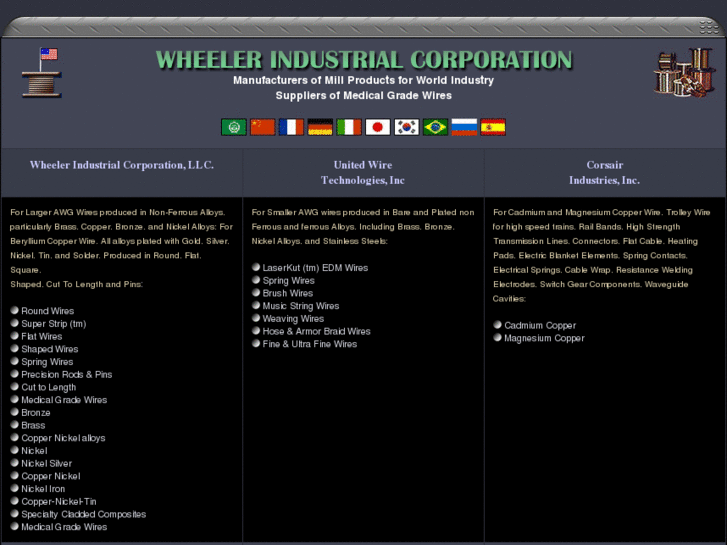Open the Flat Wires link
The height and width of the screenshot is (545, 727).
42,337
